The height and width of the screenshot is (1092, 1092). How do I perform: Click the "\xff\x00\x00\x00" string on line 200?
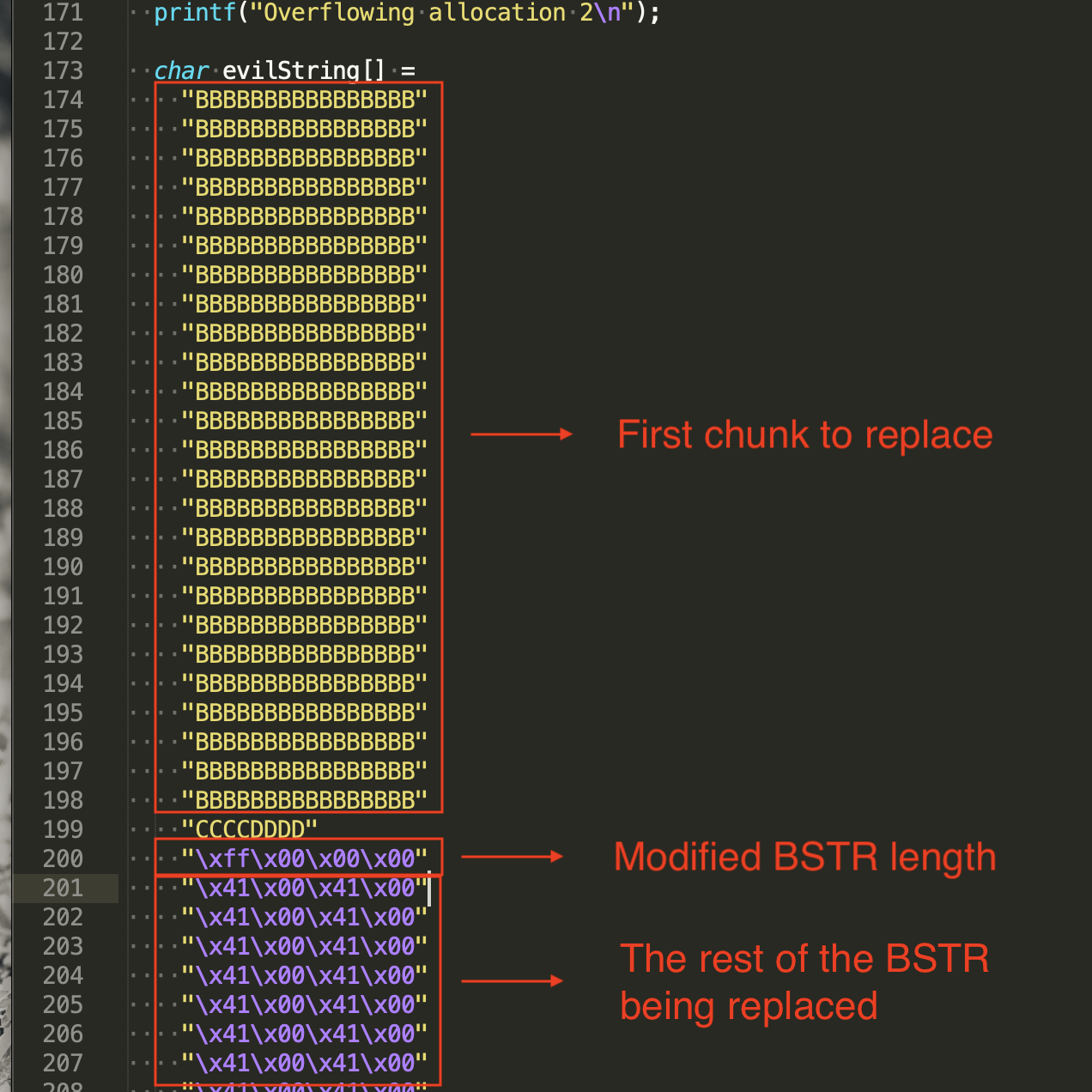click(x=304, y=858)
